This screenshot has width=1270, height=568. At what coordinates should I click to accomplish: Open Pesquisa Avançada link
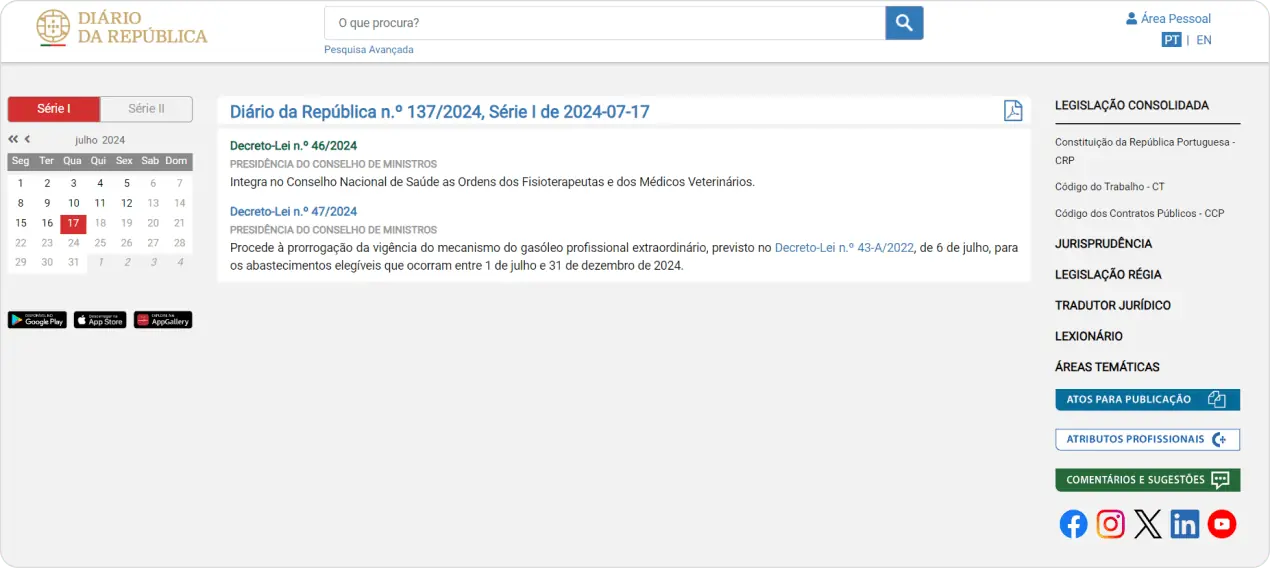pos(368,50)
